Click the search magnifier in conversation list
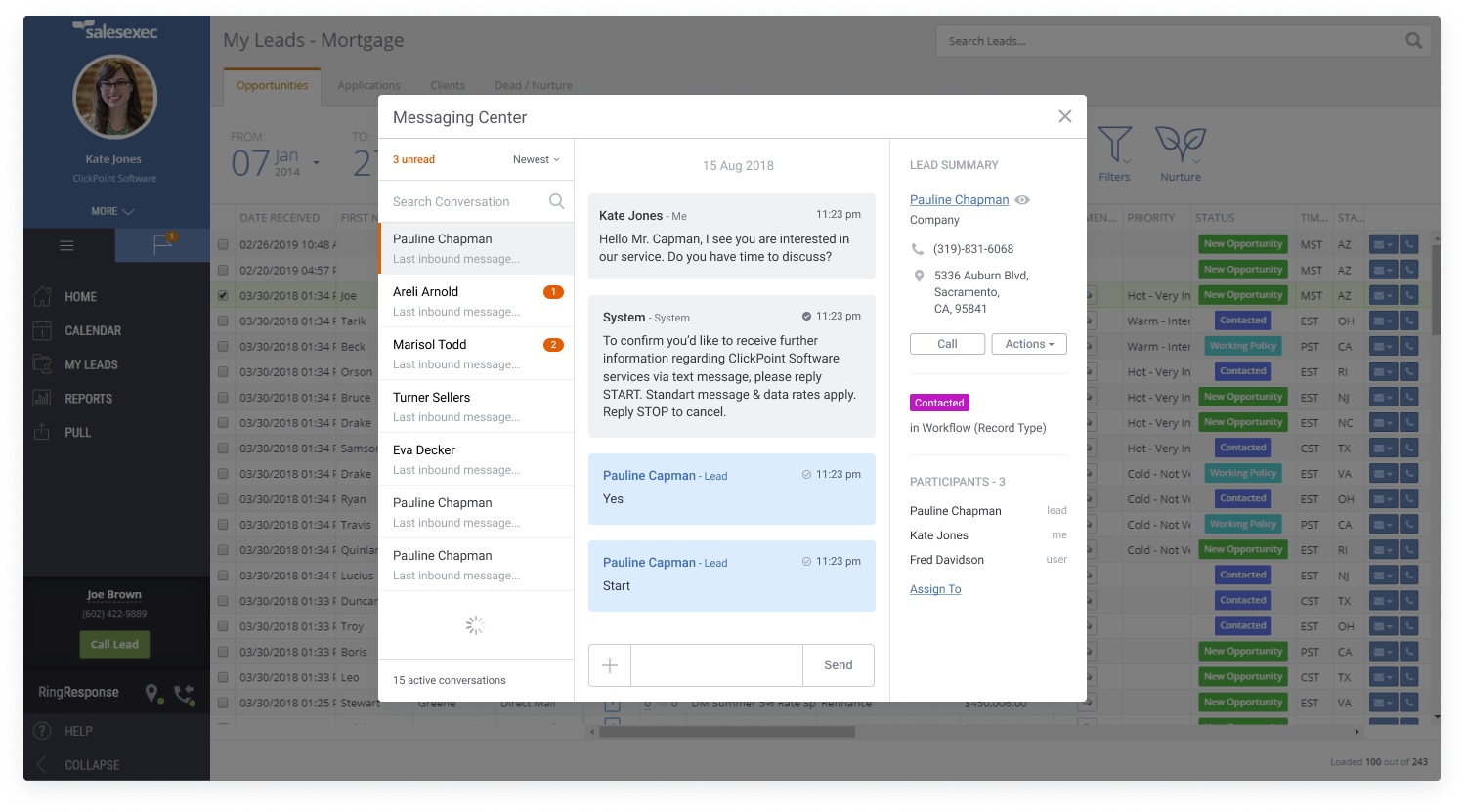This screenshot has height=812, width=1464. pos(557,201)
